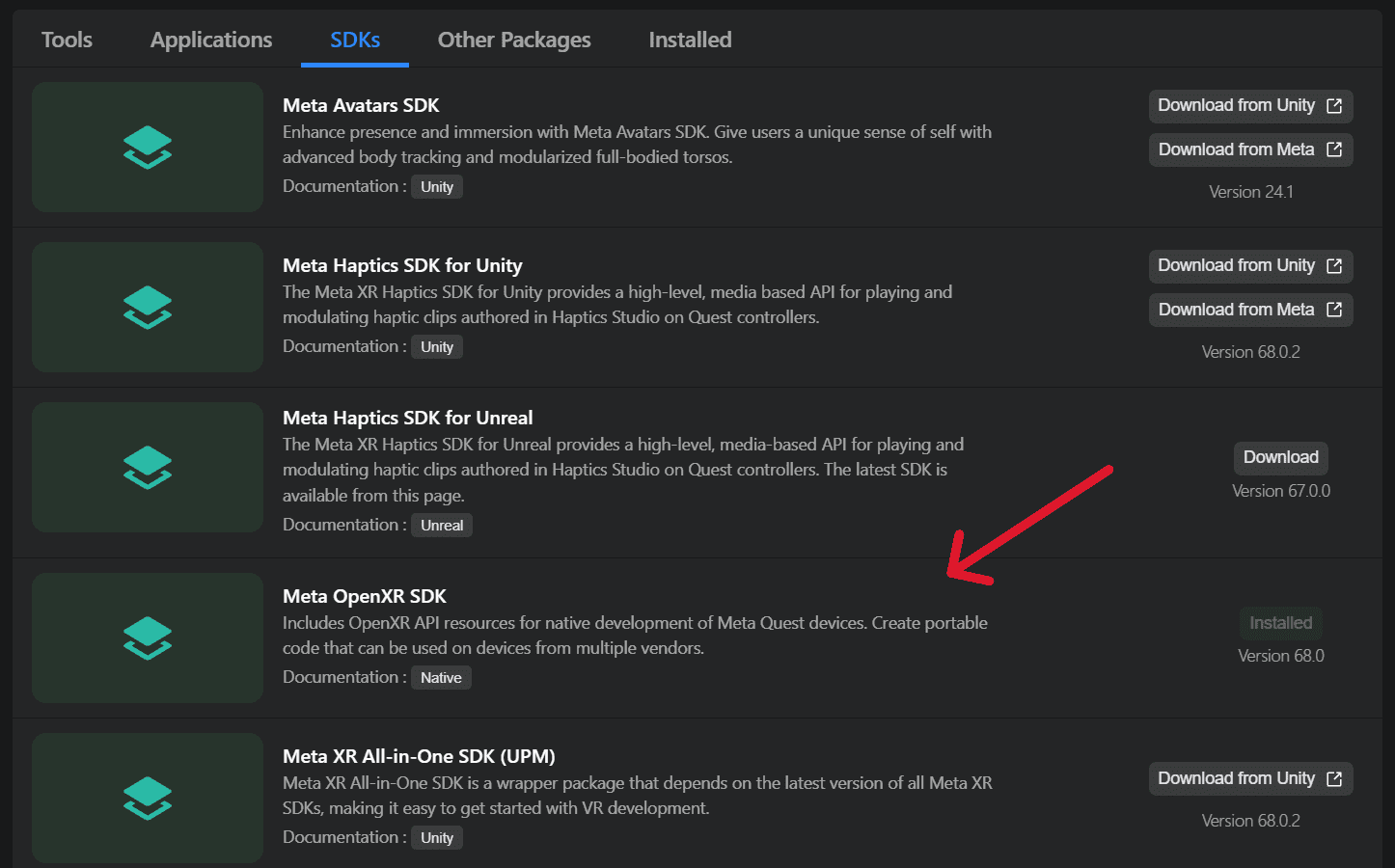Click Installed status for Meta OpenXR SDK
Viewport: 1395px width, 868px height.
point(1281,623)
